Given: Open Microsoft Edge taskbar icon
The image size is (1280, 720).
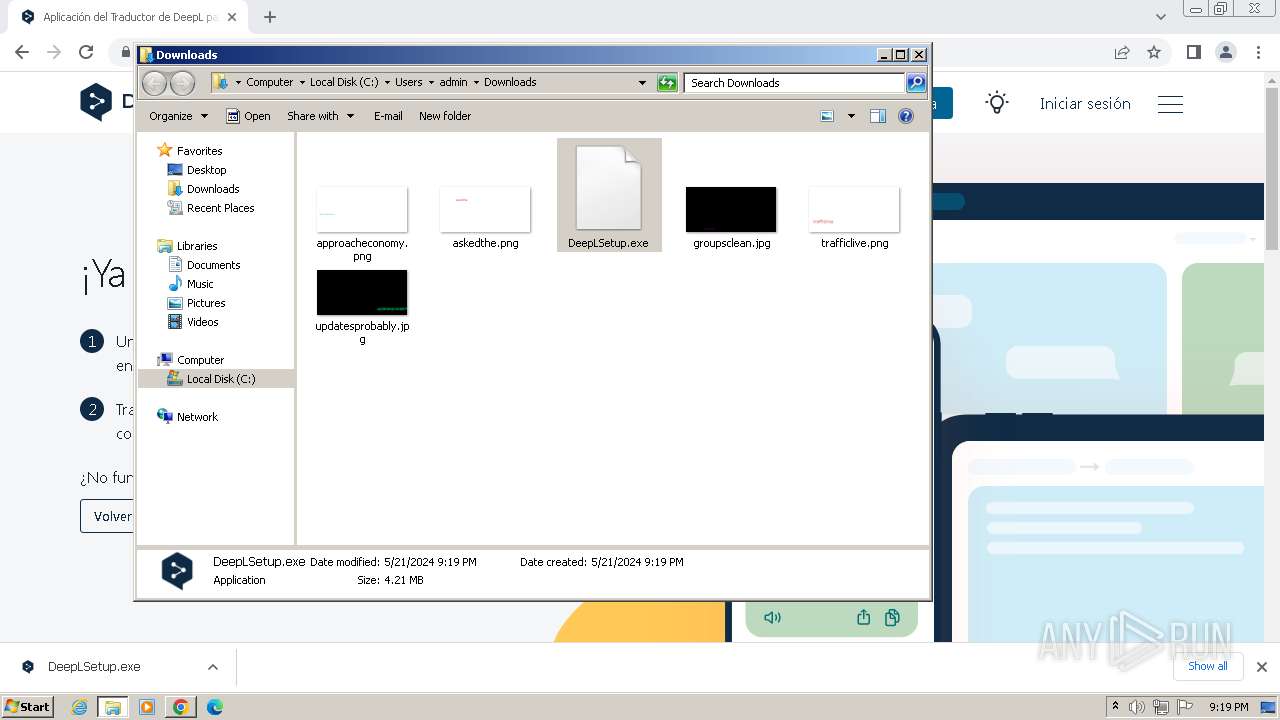Looking at the screenshot, I should click(215, 707).
